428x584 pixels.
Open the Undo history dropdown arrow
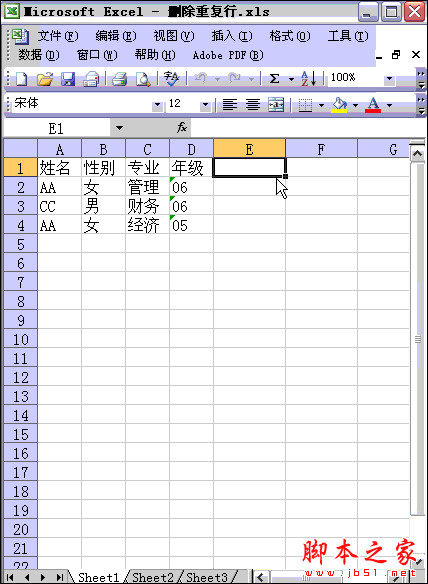[x=217, y=79]
